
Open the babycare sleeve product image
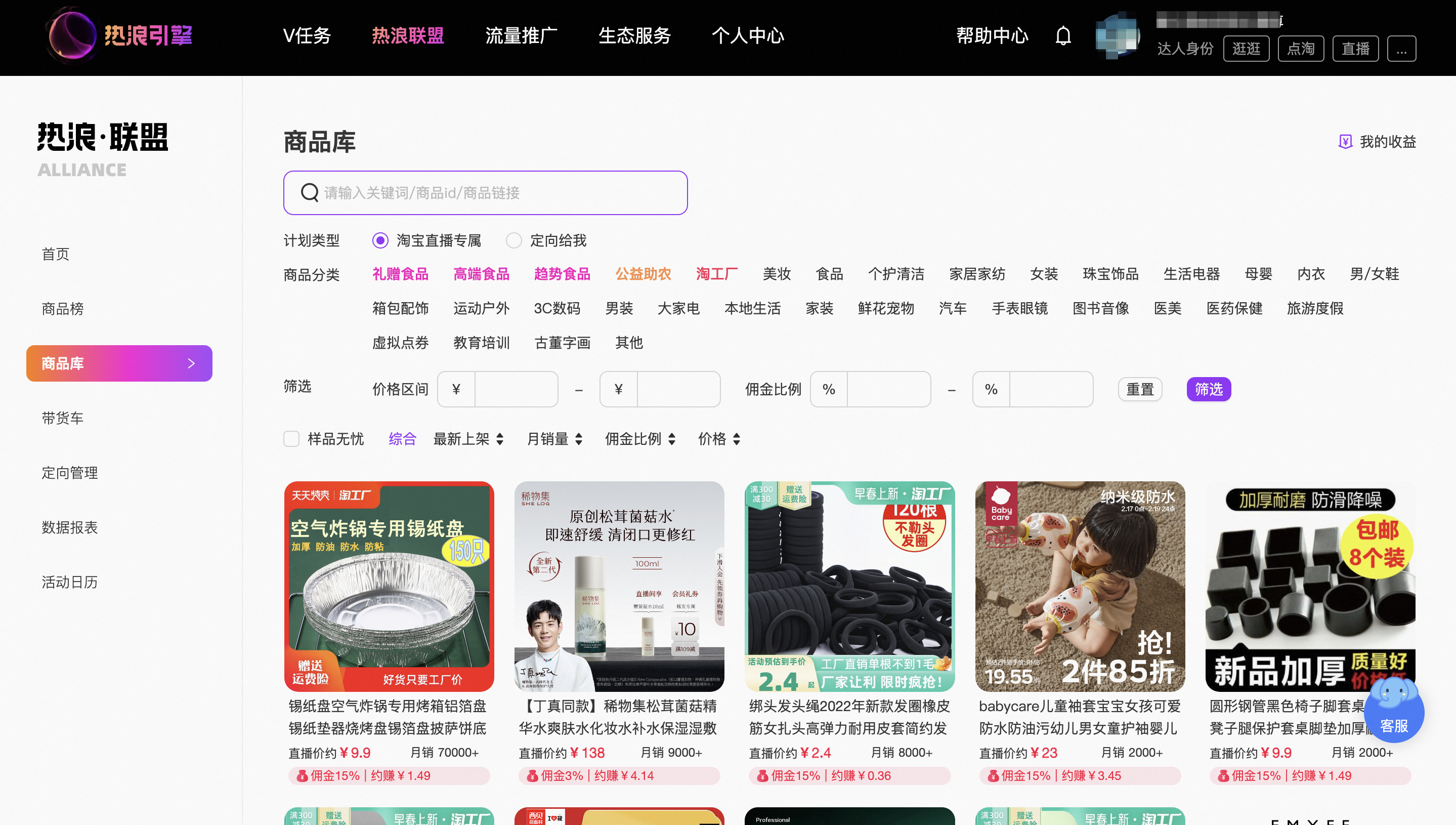tap(1080, 587)
